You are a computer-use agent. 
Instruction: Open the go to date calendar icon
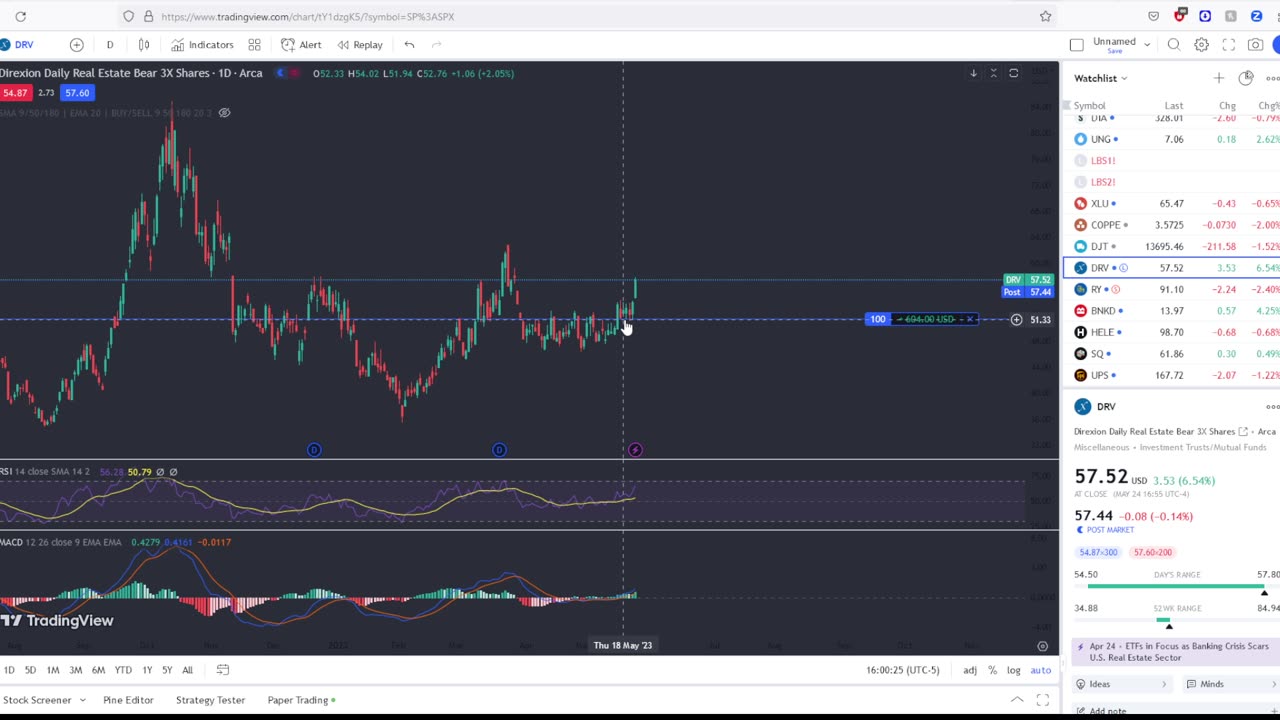[223, 670]
